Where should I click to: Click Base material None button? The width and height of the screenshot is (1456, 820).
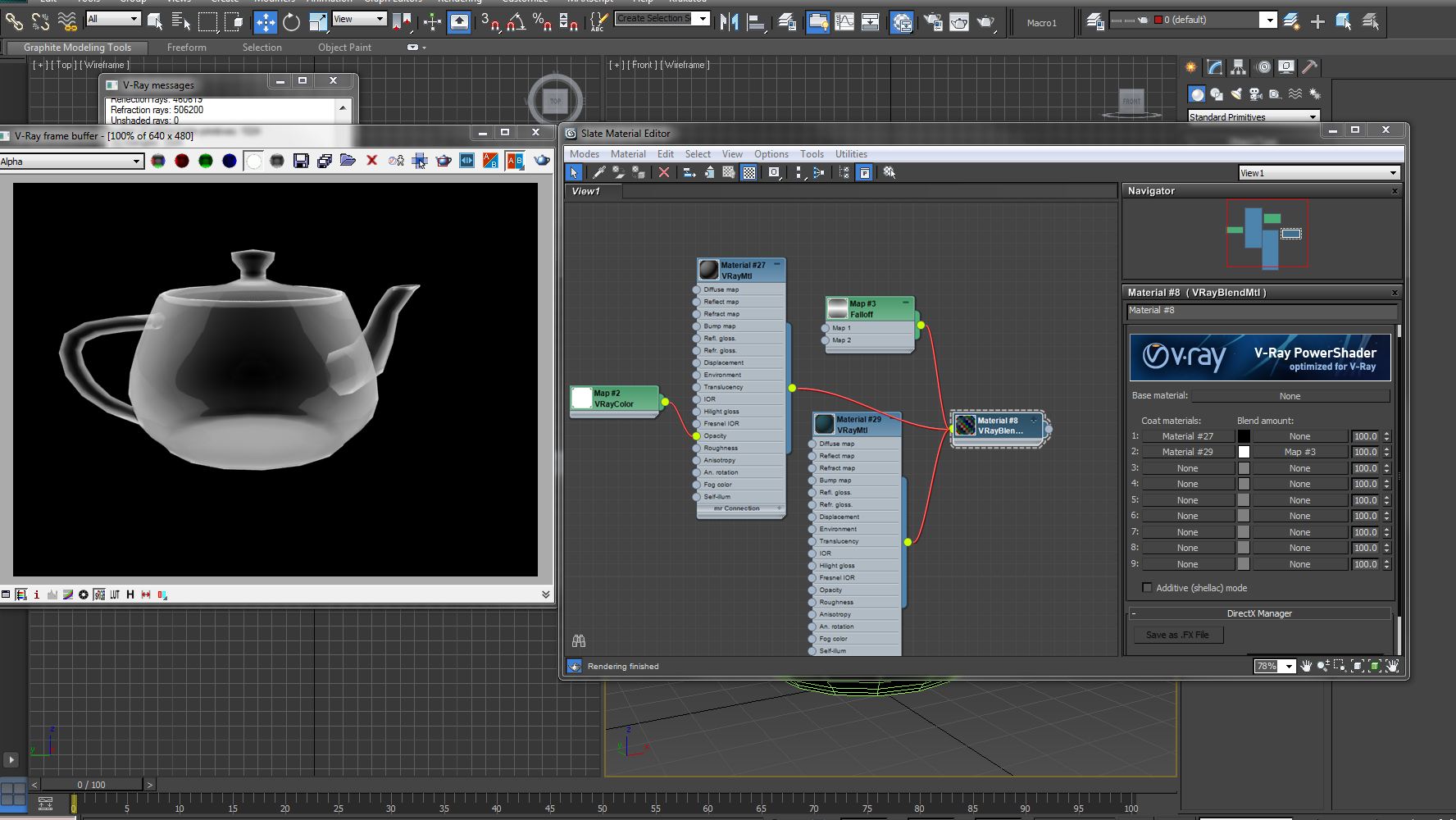(1290, 396)
